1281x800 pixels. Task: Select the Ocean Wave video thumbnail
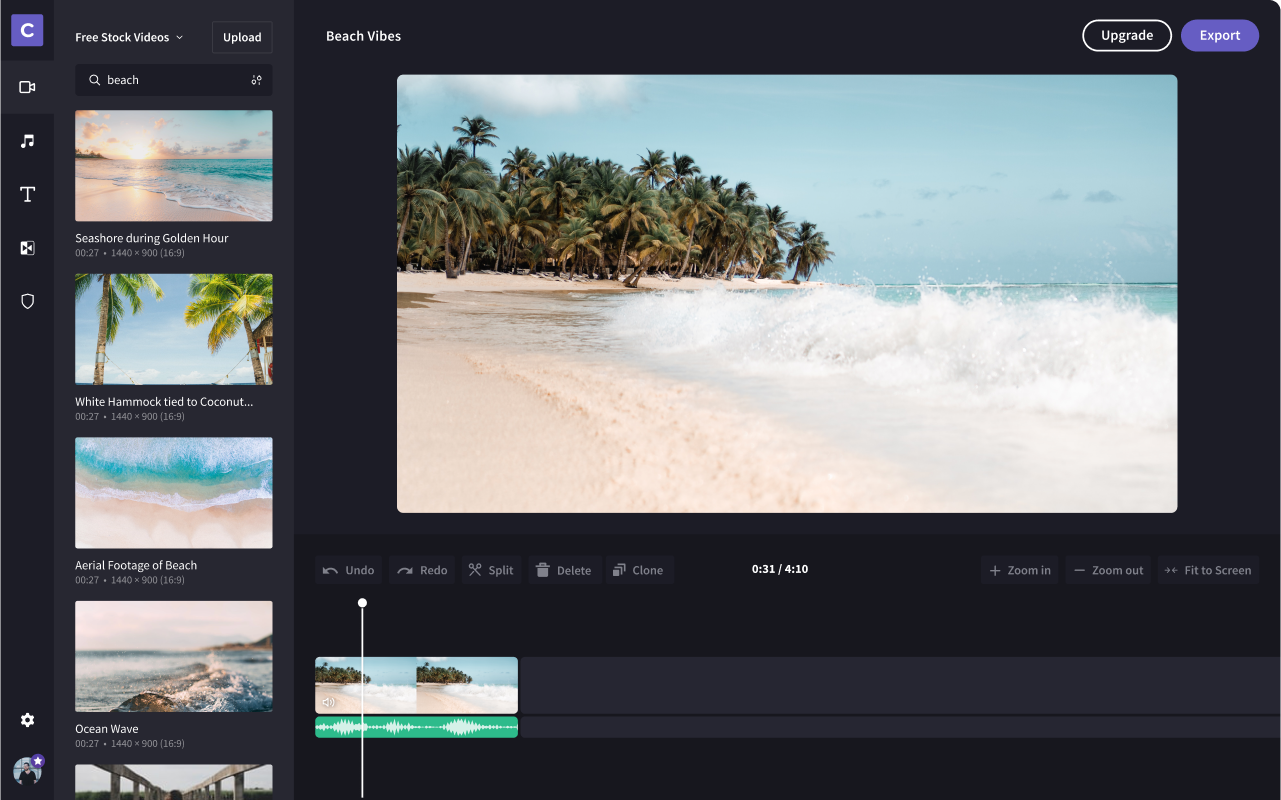point(174,656)
